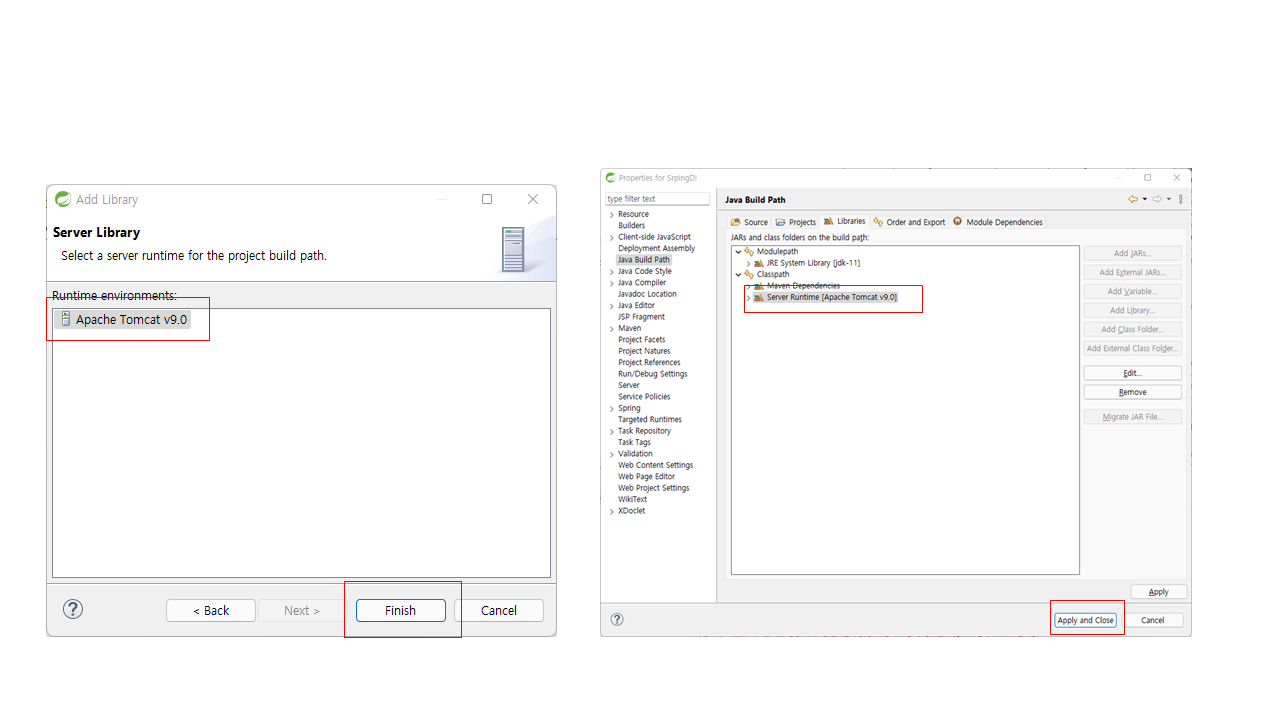Go forward with the arrow in Properties
This screenshot has width=1280, height=720.
coord(1157,199)
